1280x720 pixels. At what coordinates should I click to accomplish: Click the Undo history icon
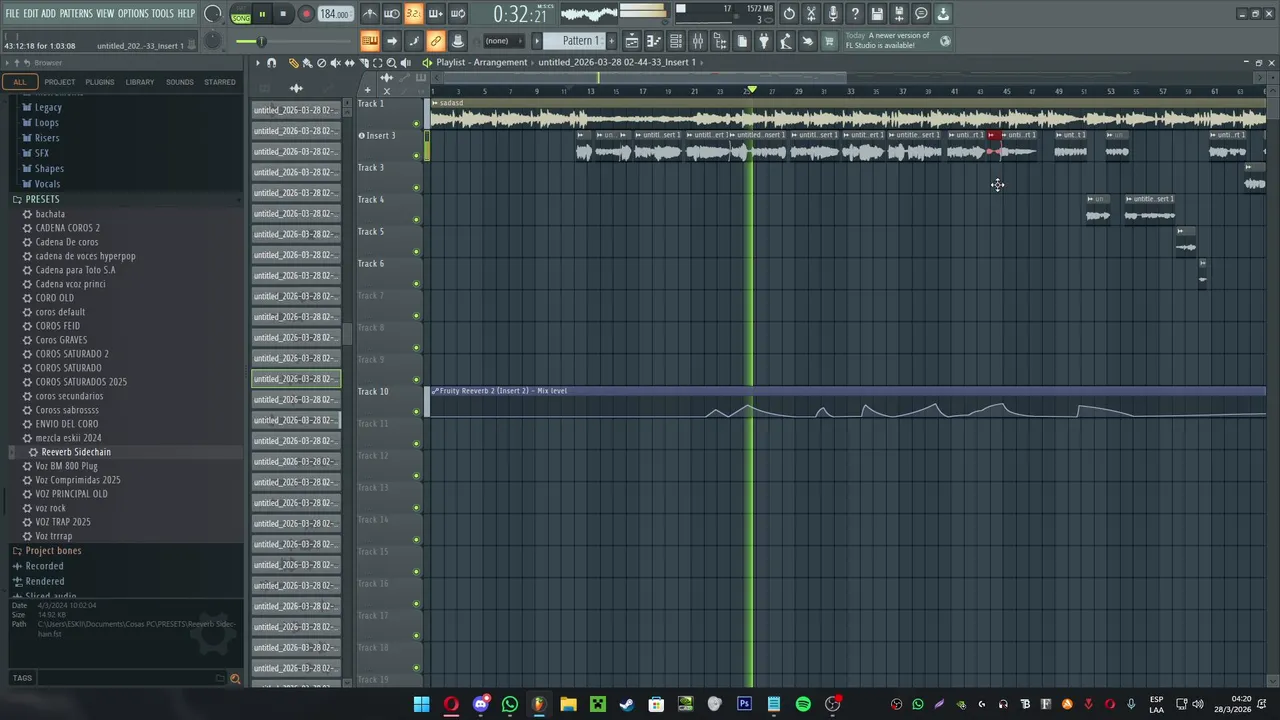[789, 14]
